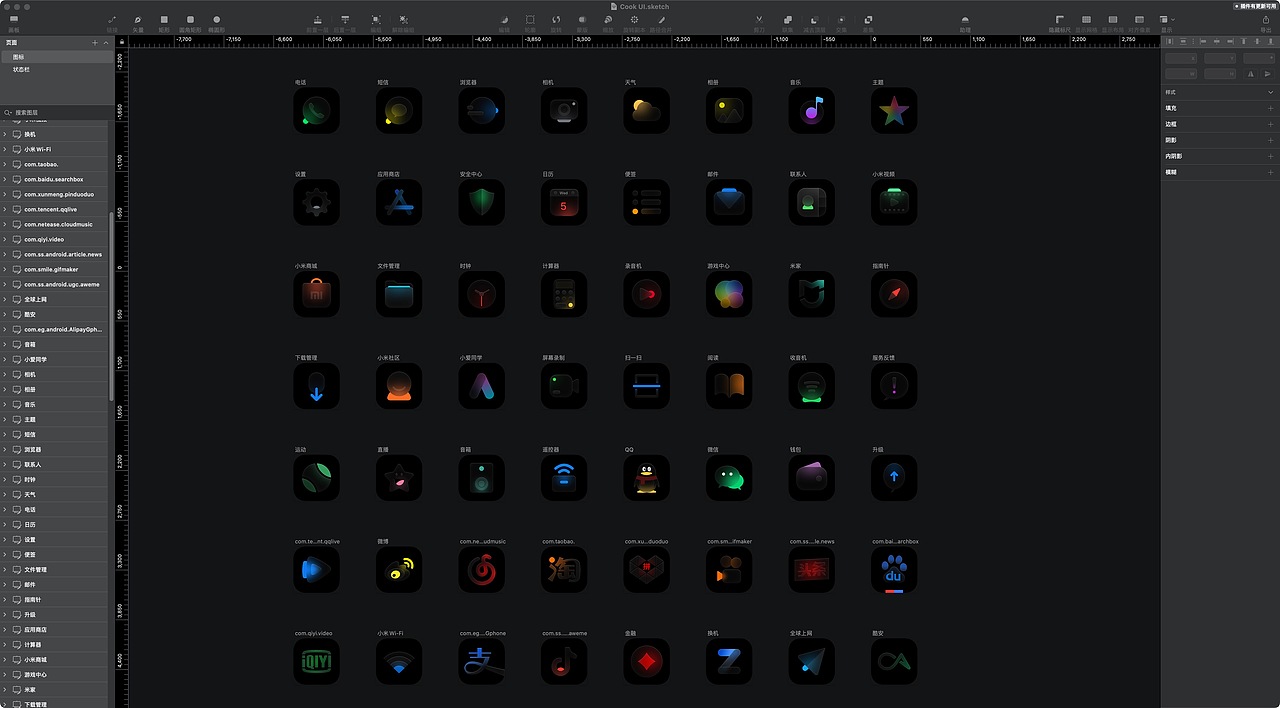Toggle 显示布局 show layout button

click(1113, 19)
